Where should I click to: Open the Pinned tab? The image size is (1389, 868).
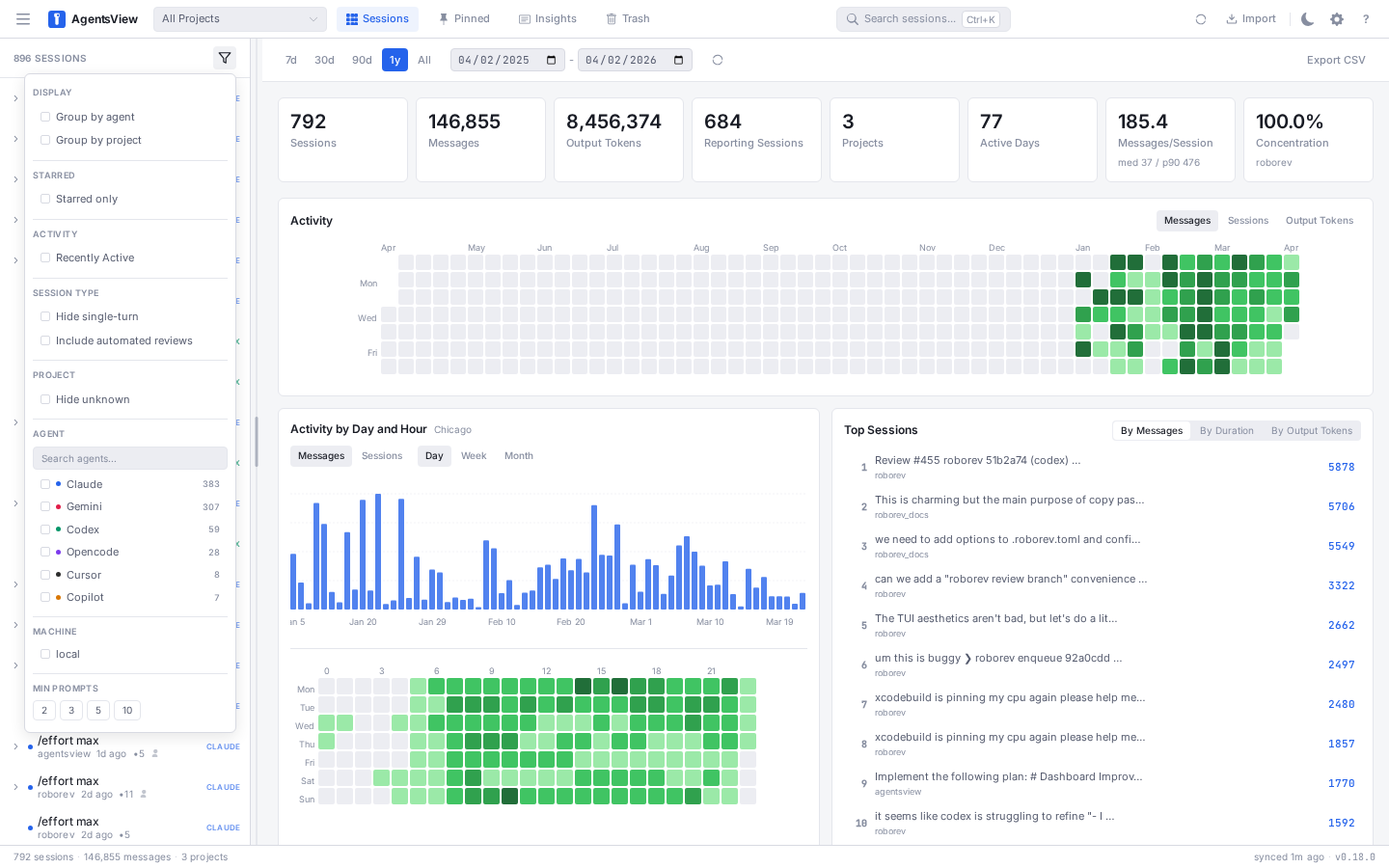pyautogui.click(x=463, y=19)
